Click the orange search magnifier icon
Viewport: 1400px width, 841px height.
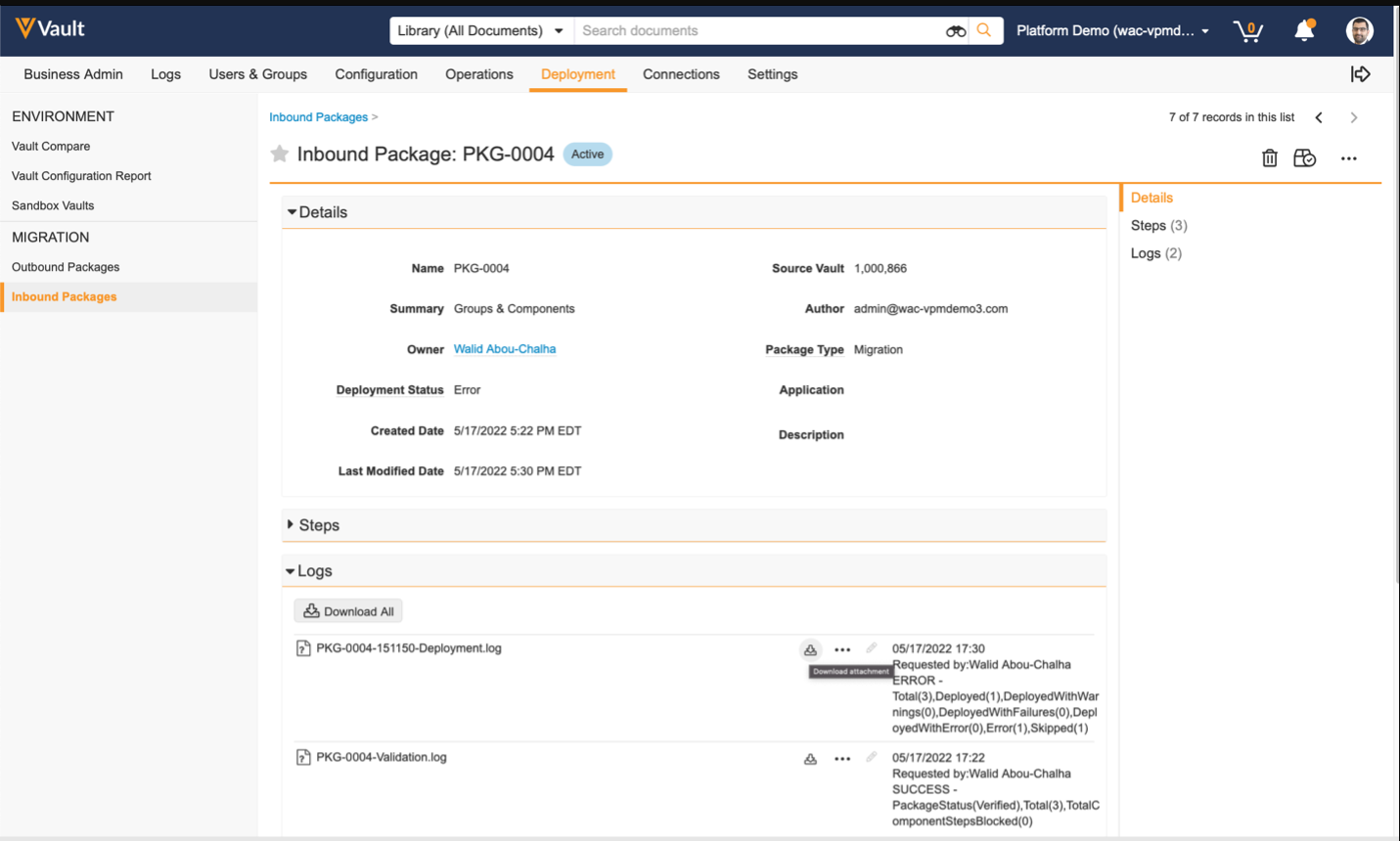pyautogui.click(x=984, y=31)
